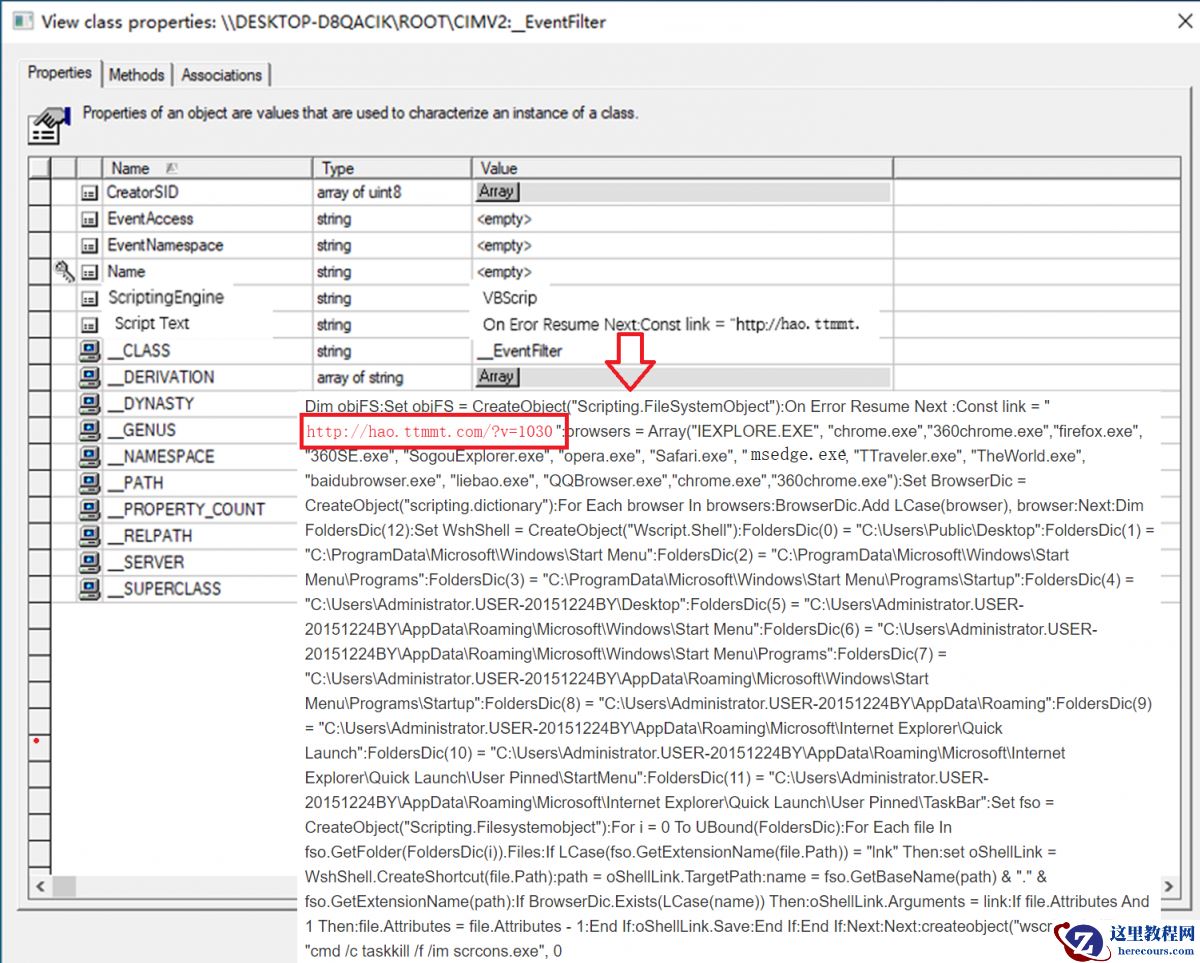The width and height of the screenshot is (1200, 963).
Task: Switch to the Methods tab
Action: point(136,74)
